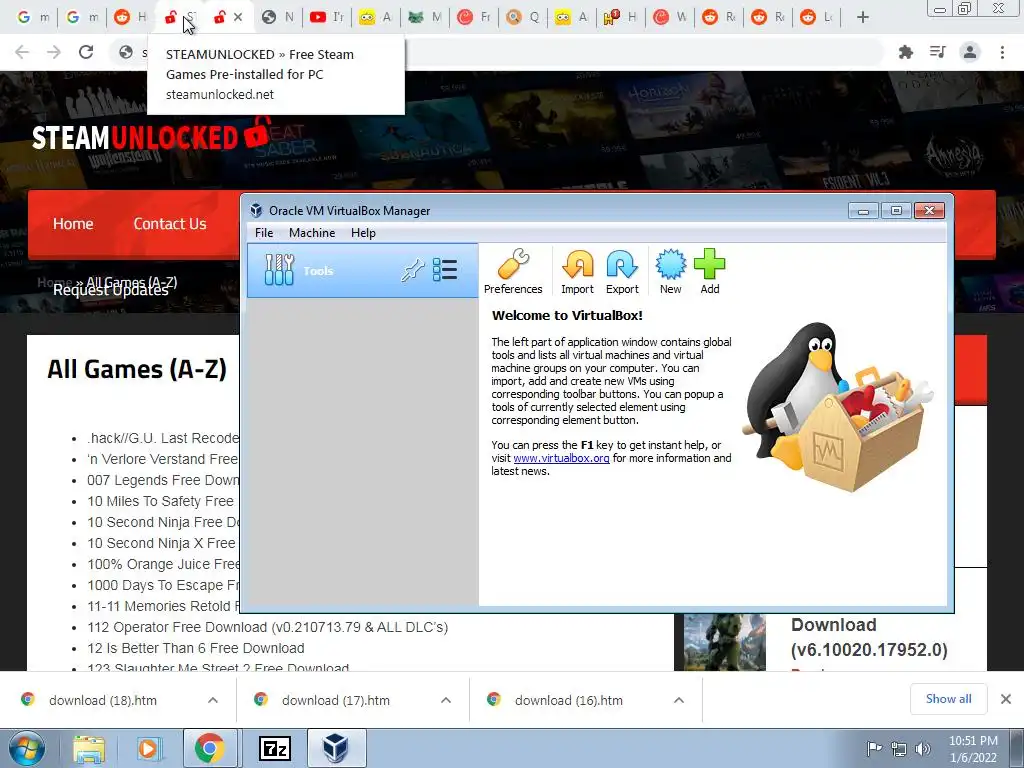Screen dimensions: 1024x768
Task: Click Home in SteamUnlocked navigation
Action: tap(73, 223)
